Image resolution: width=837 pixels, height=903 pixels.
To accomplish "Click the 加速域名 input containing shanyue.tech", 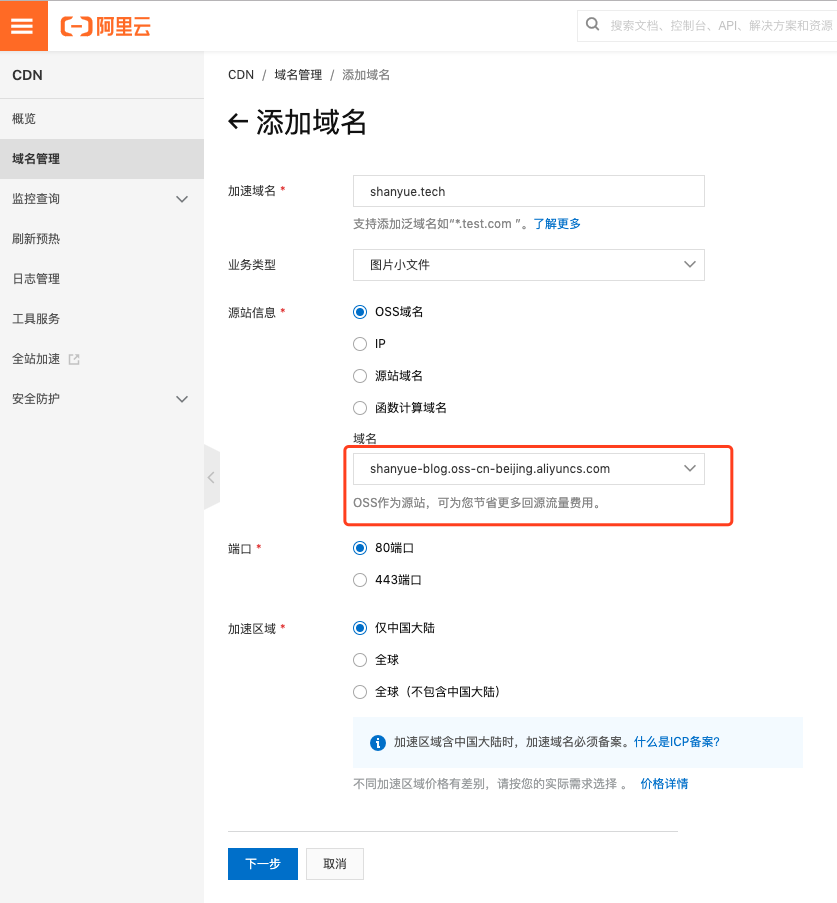I will click(528, 190).
